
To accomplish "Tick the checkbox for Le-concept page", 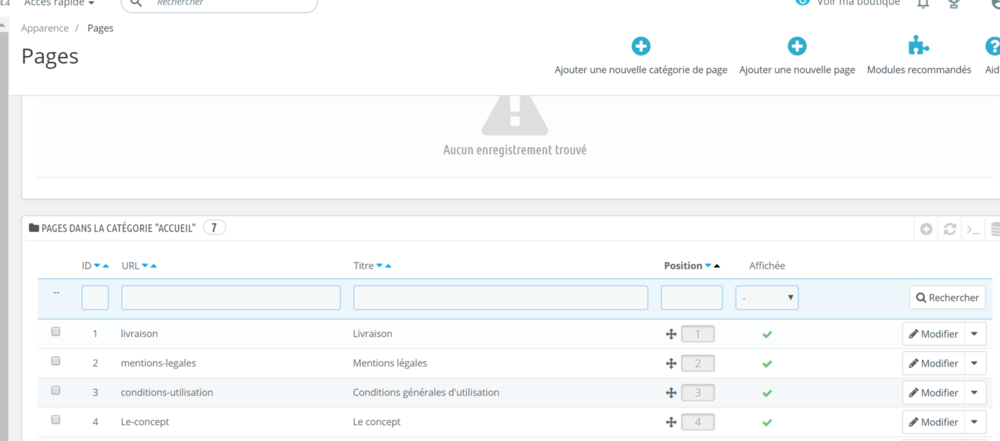I will click(56, 420).
